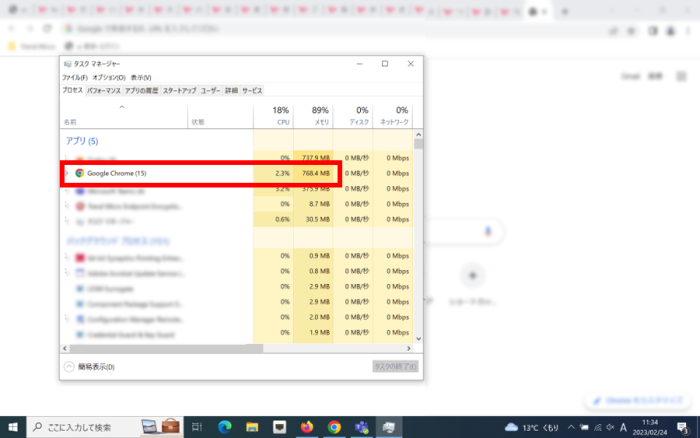Click the microphone voice search icon
The image size is (700, 438).
coord(488,231)
